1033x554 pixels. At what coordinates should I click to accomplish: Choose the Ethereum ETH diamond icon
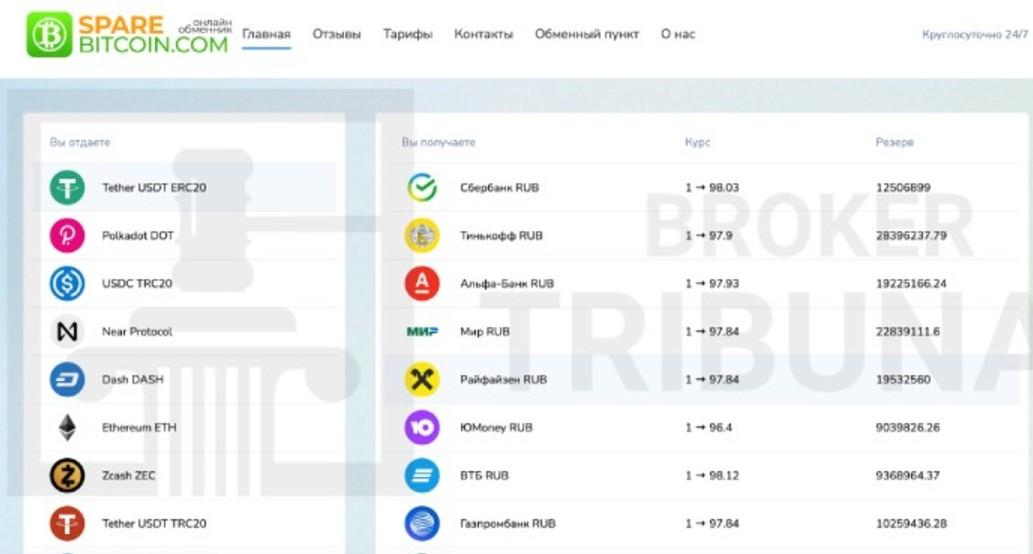pyautogui.click(x=67, y=428)
